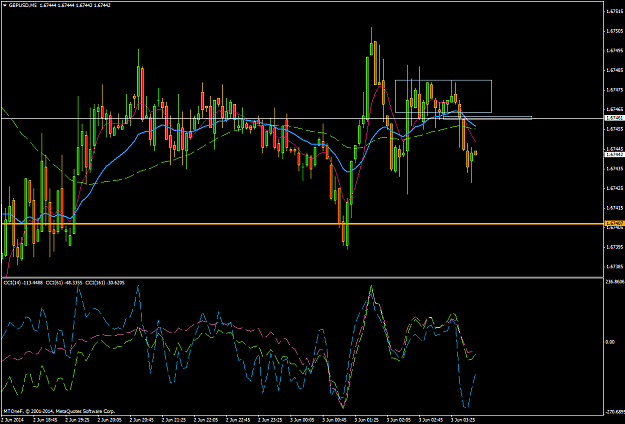
Task: Click the 1.67515 label on the price scale
Action: tap(614, 11)
